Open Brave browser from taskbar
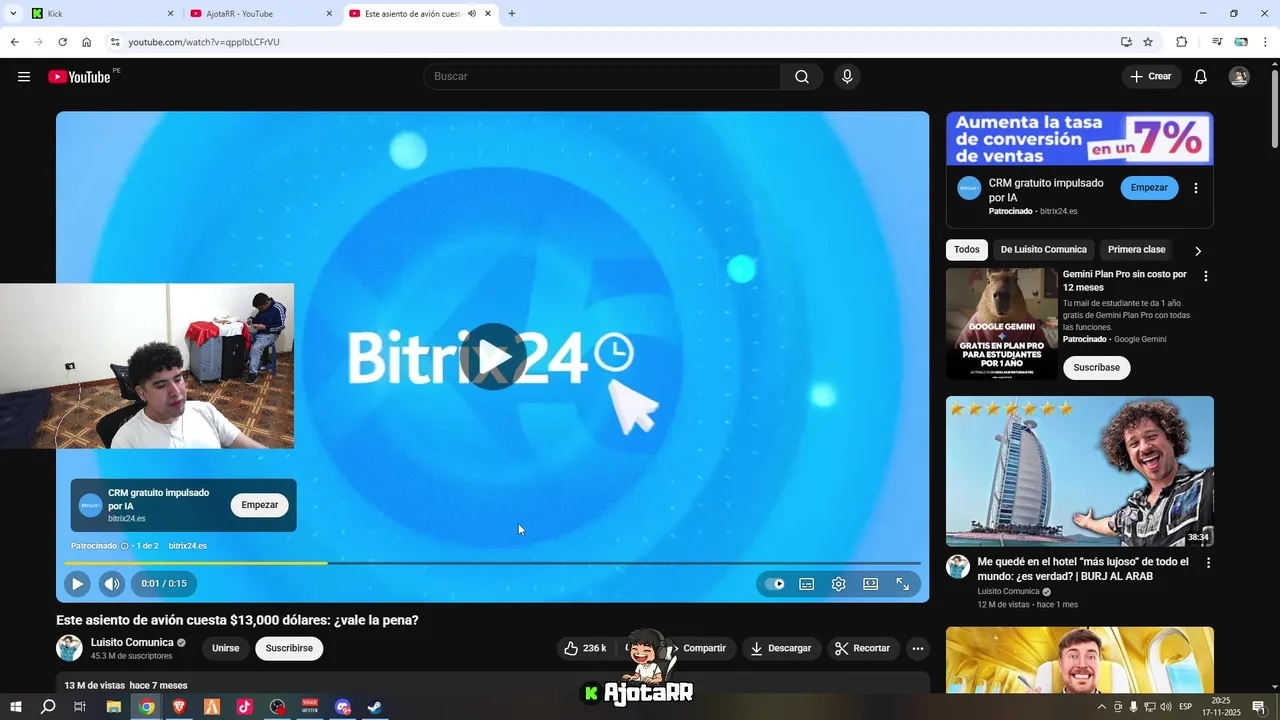This screenshot has width=1280, height=720. click(x=179, y=707)
